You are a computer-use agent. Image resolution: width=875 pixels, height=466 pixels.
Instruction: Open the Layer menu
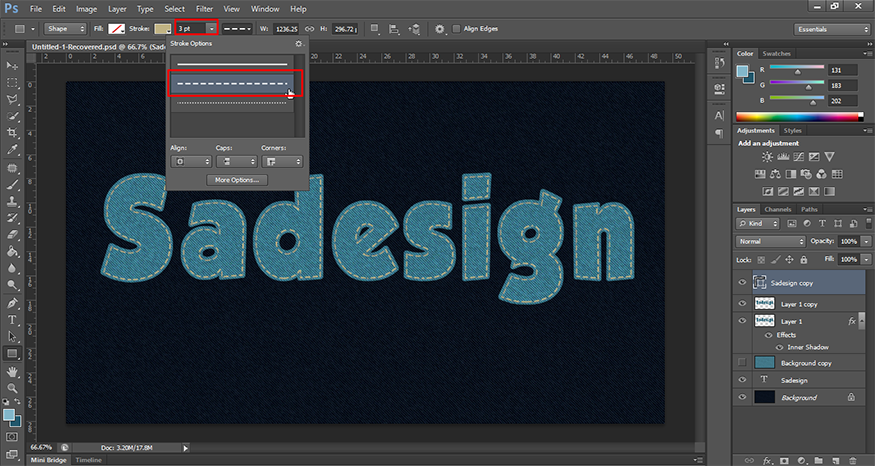click(117, 9)
